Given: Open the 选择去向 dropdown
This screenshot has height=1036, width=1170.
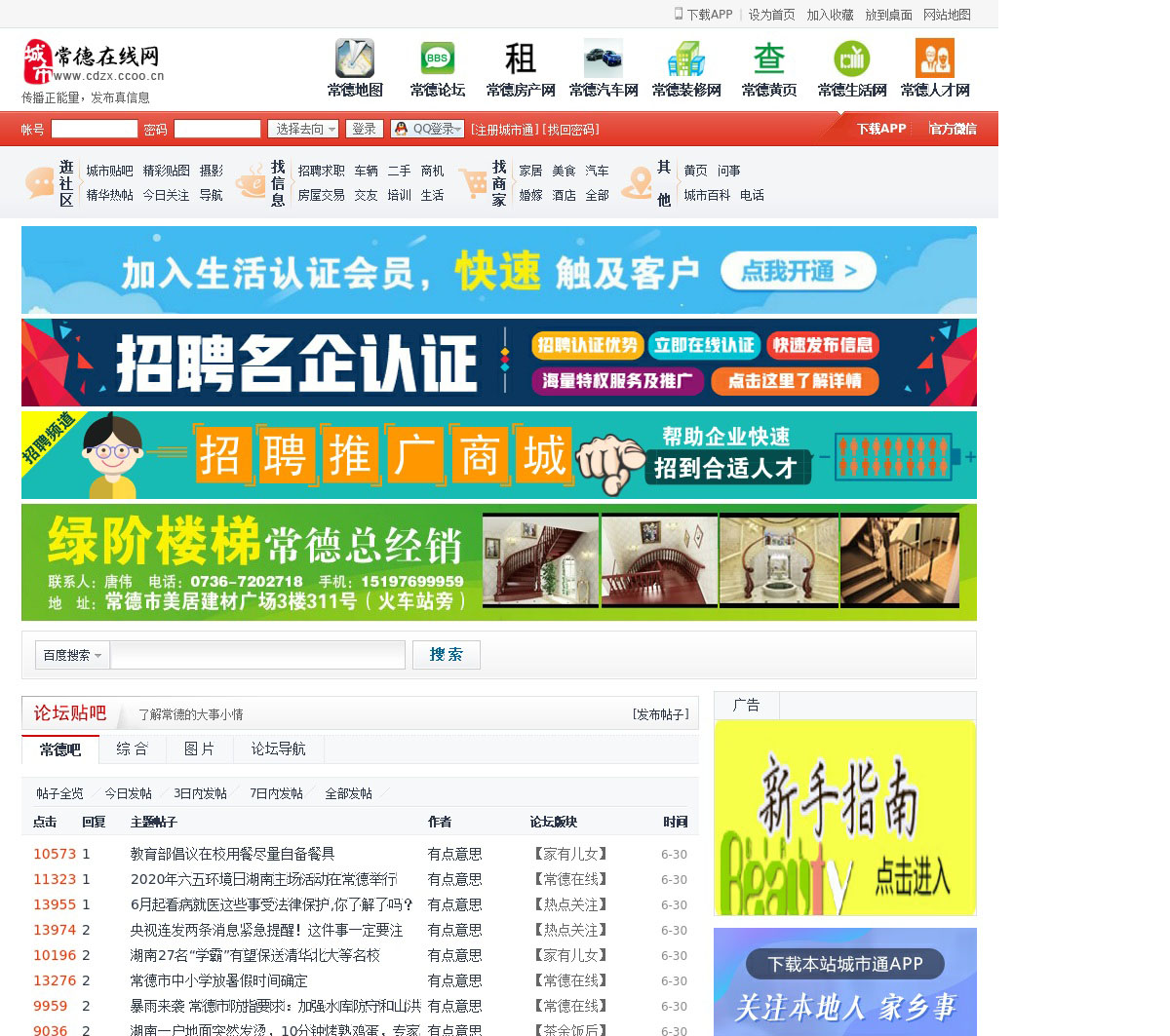Looking at the screenshot, I should (x=303, y=129).
